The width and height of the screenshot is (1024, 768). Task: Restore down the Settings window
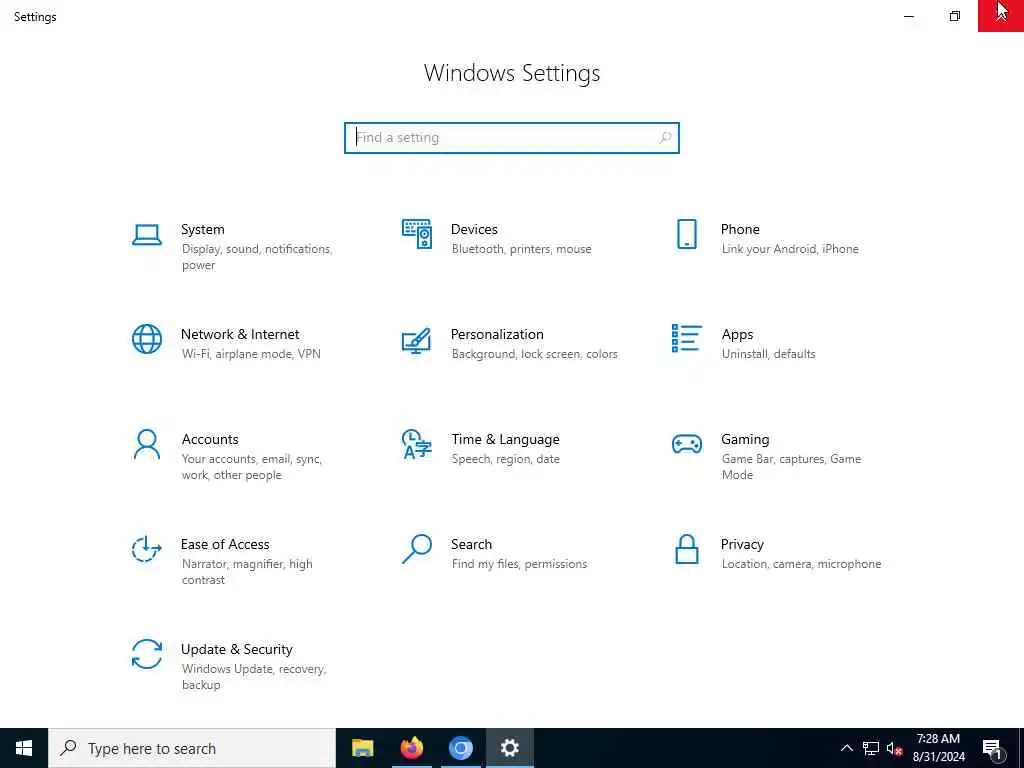click(x=955, y=16)
